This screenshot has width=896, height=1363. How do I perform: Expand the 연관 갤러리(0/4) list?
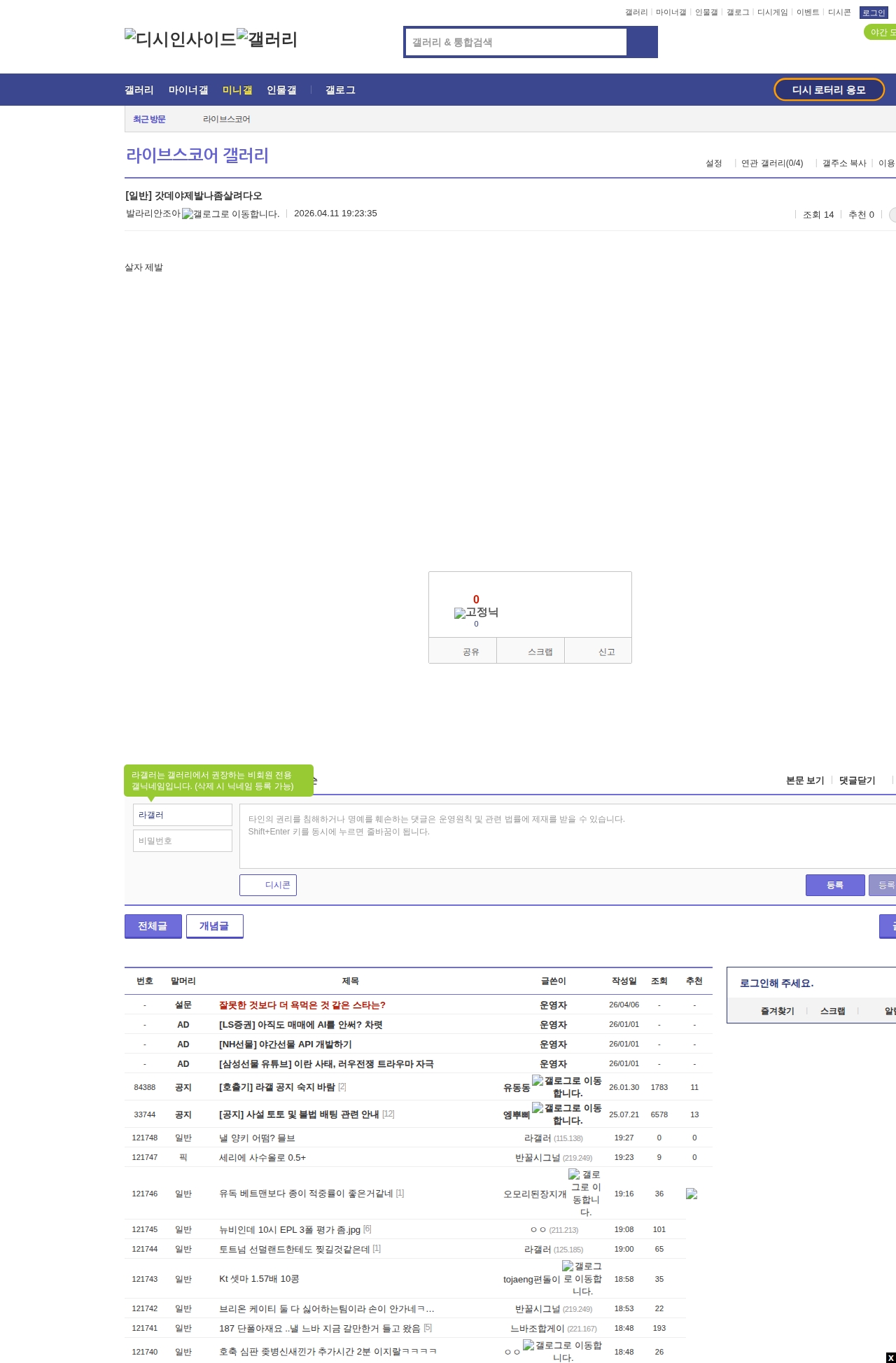[771, 163]
